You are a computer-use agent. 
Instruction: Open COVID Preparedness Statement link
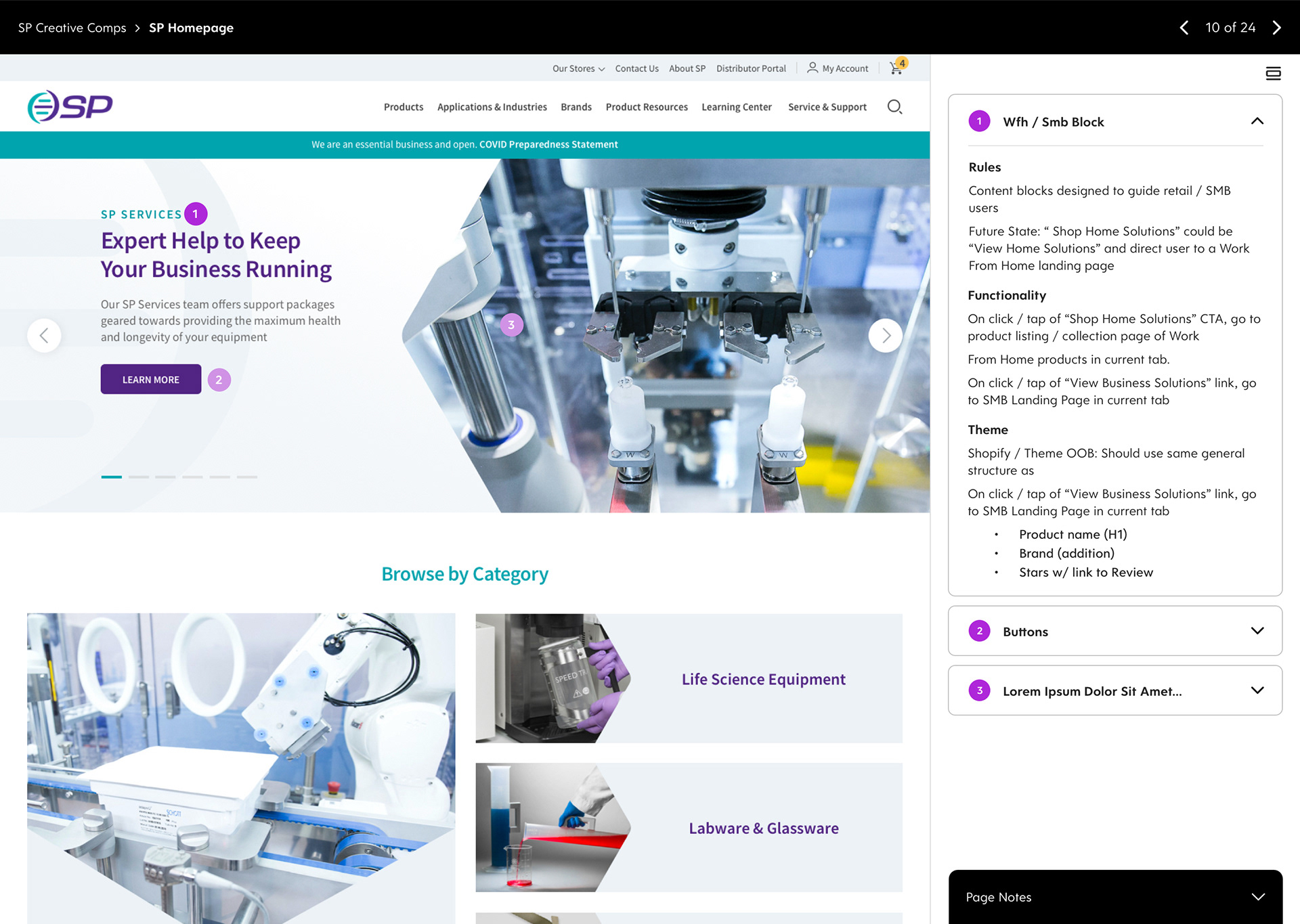click(x=548, y=144)
